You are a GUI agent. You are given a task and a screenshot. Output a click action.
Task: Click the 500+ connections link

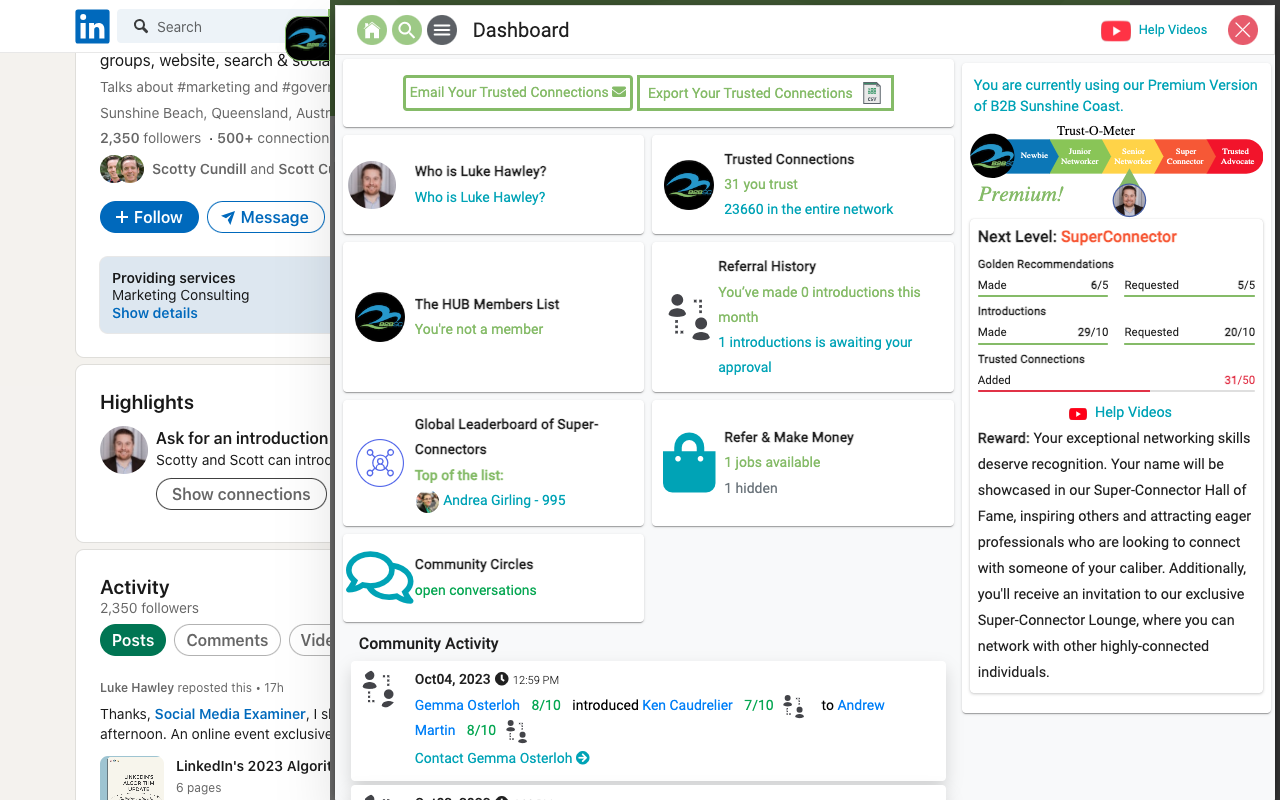coord(273,138)
